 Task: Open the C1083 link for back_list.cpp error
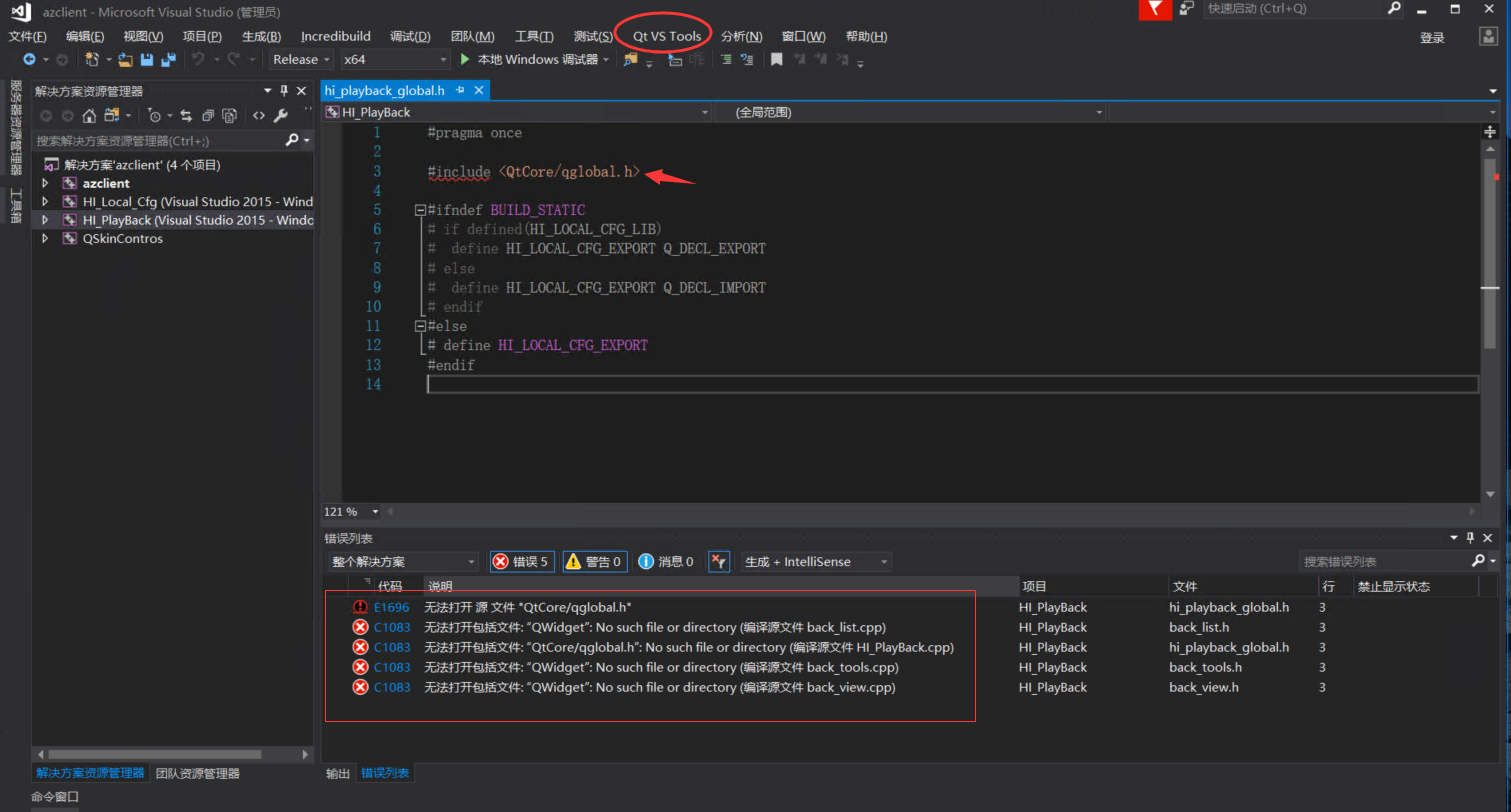coord(391,627)
